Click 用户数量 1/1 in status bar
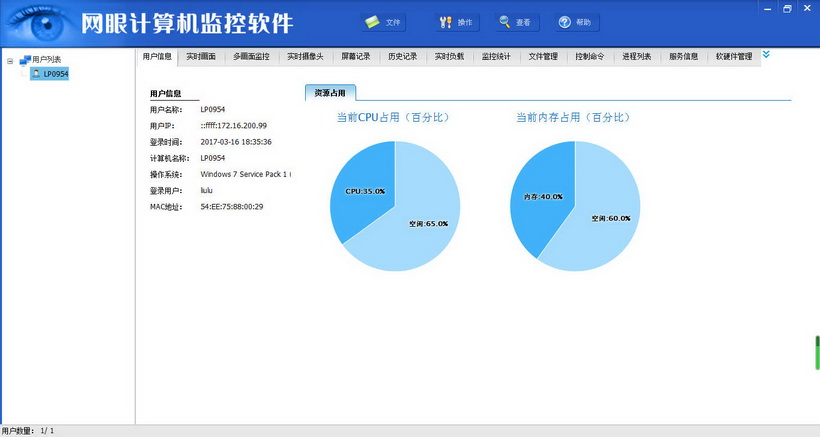 tap(28, 431)
